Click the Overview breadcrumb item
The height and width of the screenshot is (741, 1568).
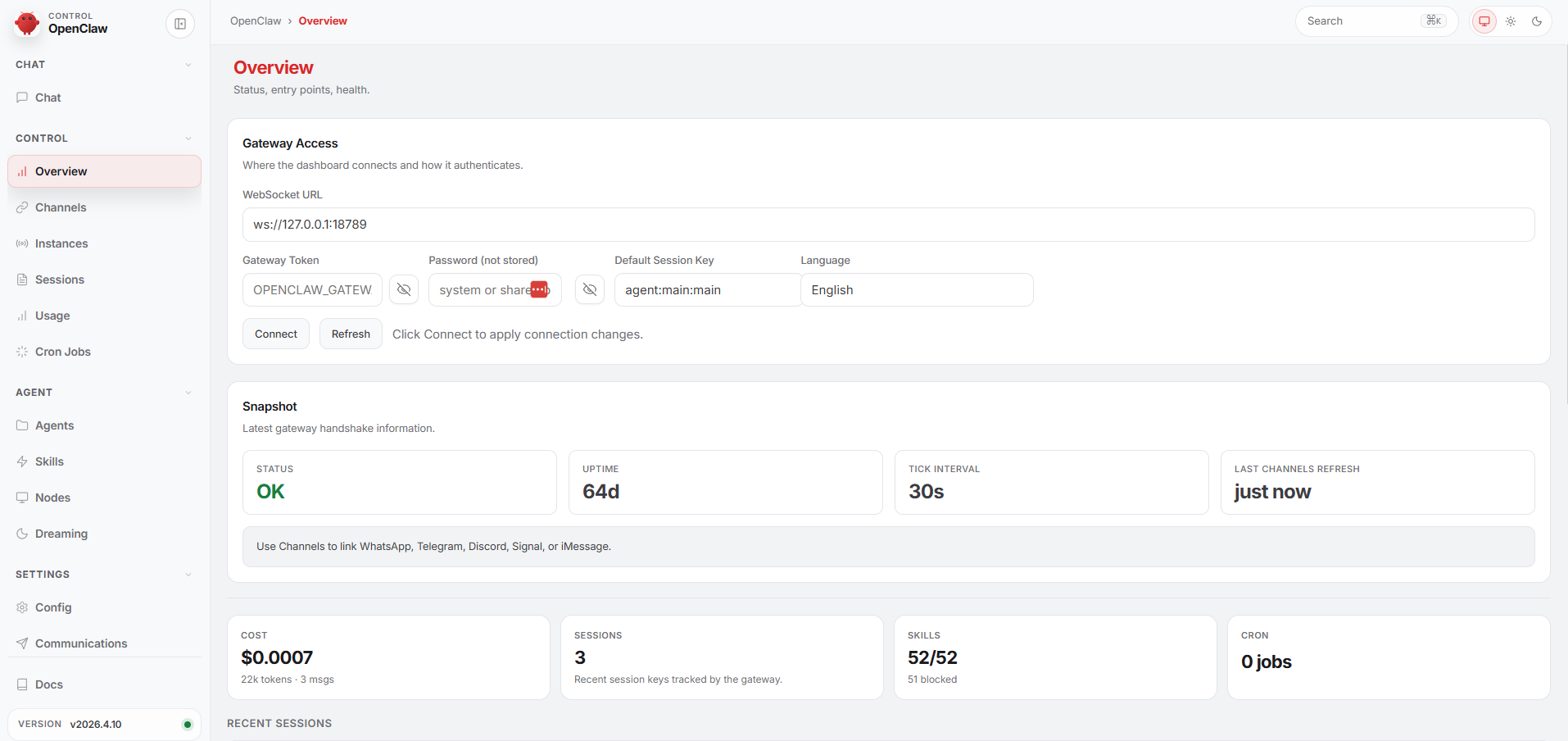[323, 21]
